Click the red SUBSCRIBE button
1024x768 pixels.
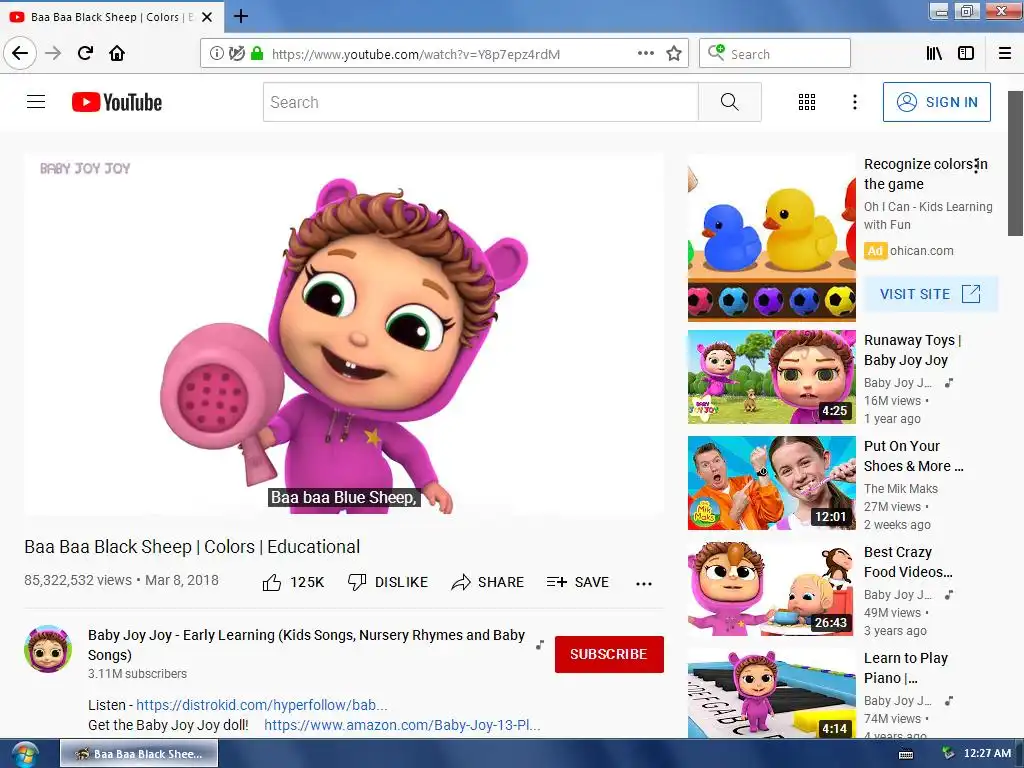609,654
